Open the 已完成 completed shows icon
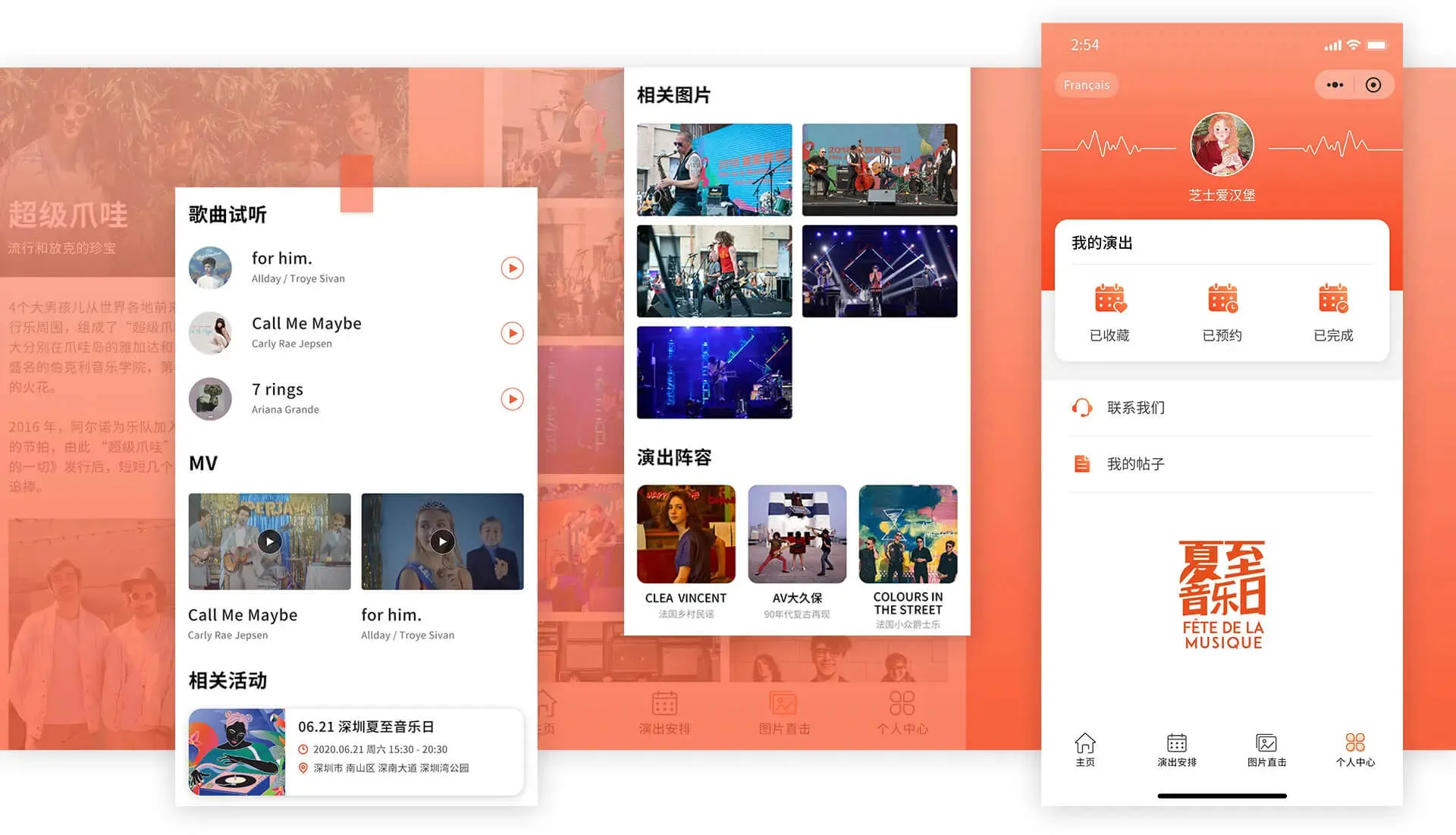The height and width of the screenshot is (835, 1456). (x=1333, y=299)
